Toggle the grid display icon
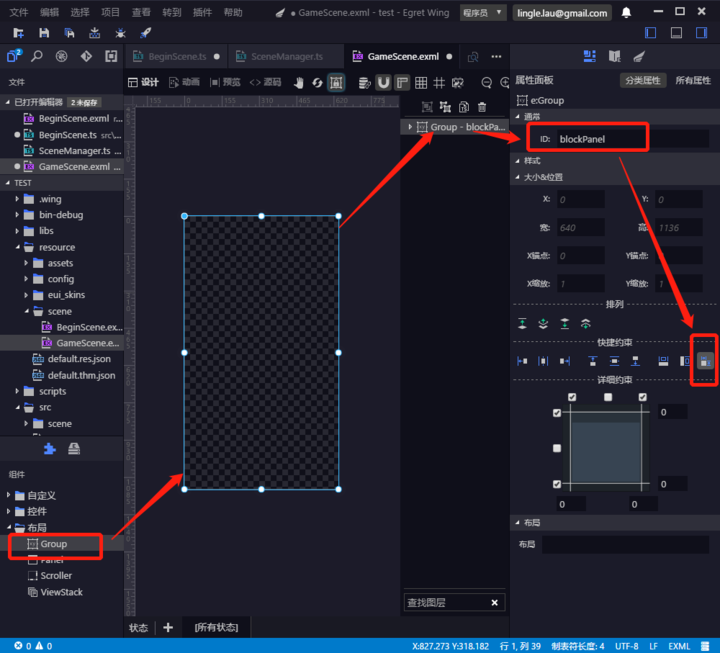Screen dimensions: 720x653 pos(421,83)
